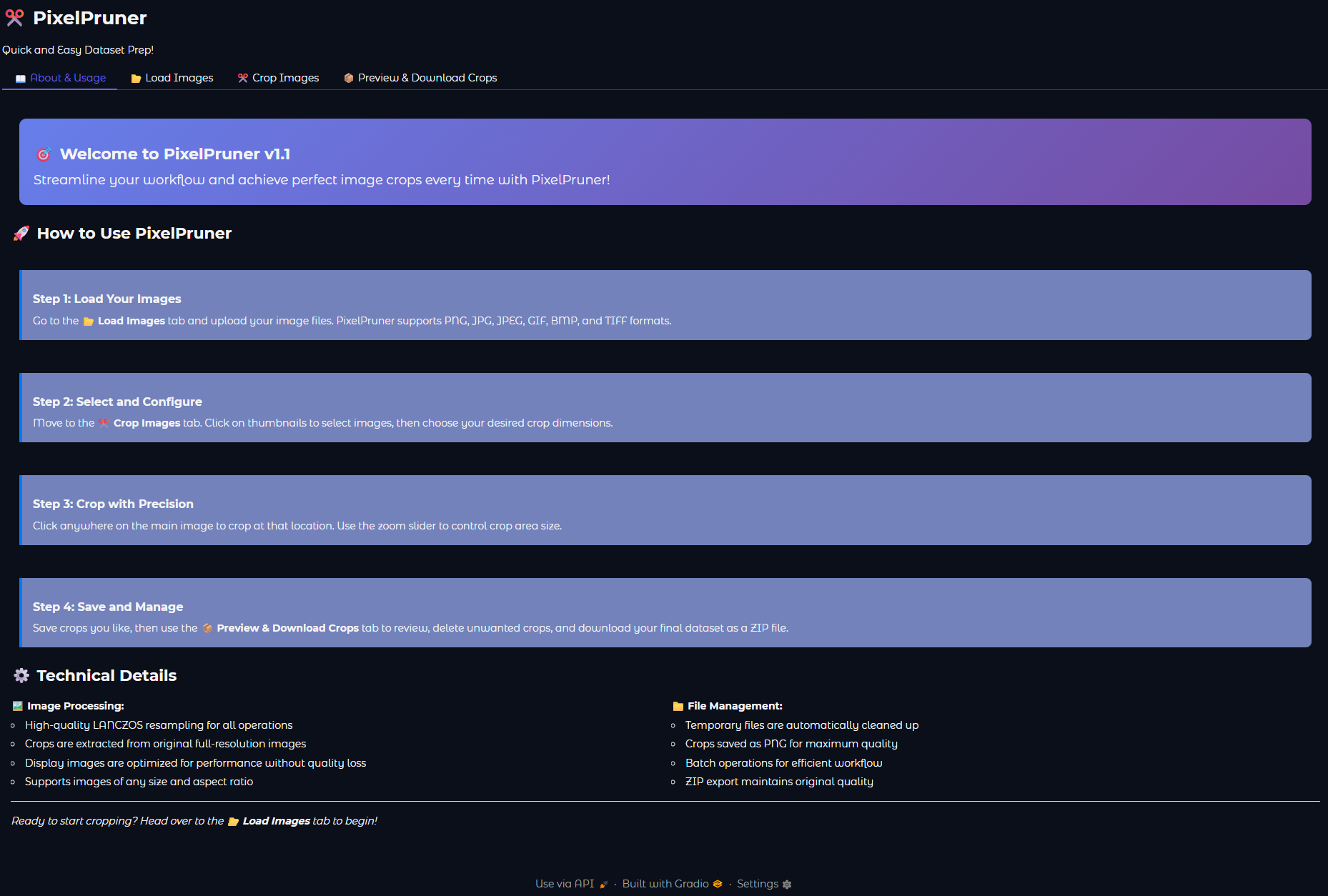Image resolution: width=1328 pixels, height=896 pixels.
Task: Open the About & Usage tab
Action: [x=61, y=78]
